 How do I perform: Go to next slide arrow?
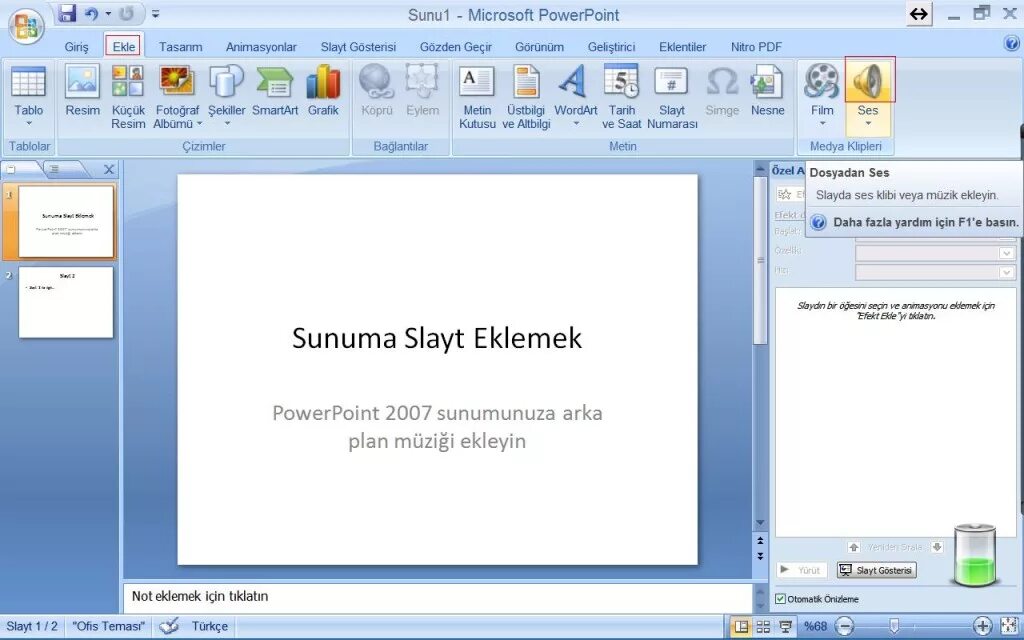(x=760, y=556)
